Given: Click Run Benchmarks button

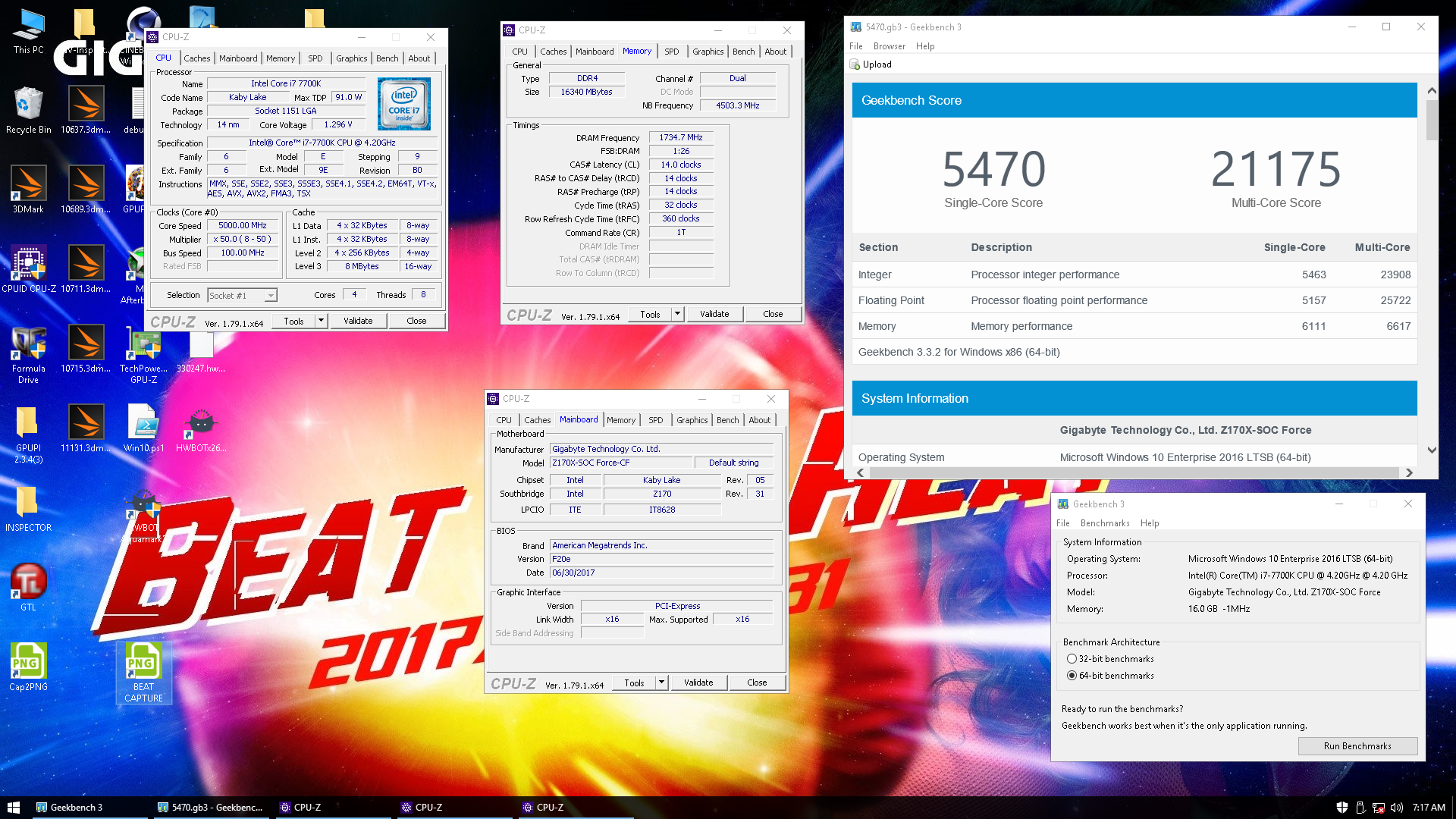Looking at the screenshot, I should pos(1357,746).
